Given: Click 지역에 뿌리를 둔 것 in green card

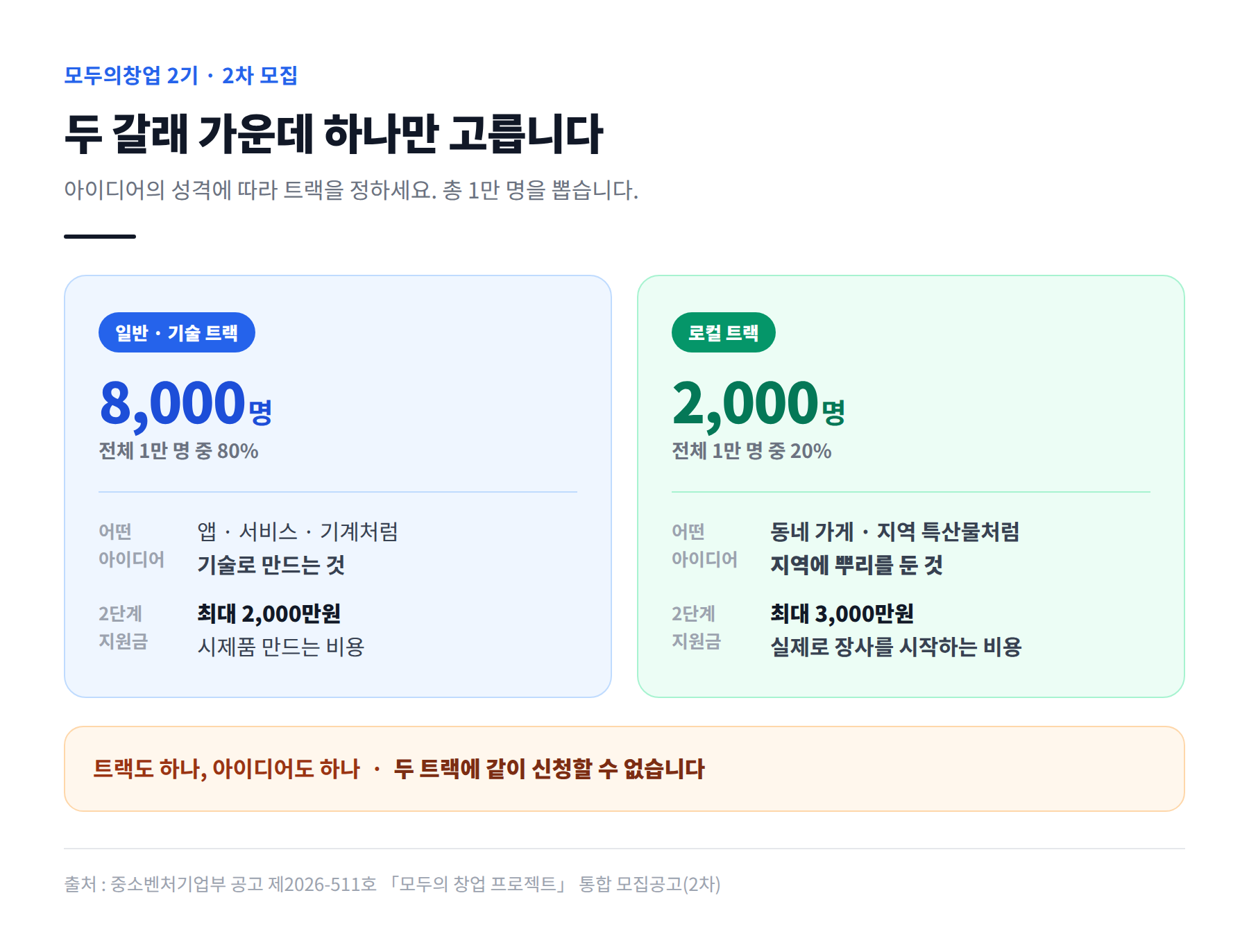Looking at the screenshot, I should 856,565.
